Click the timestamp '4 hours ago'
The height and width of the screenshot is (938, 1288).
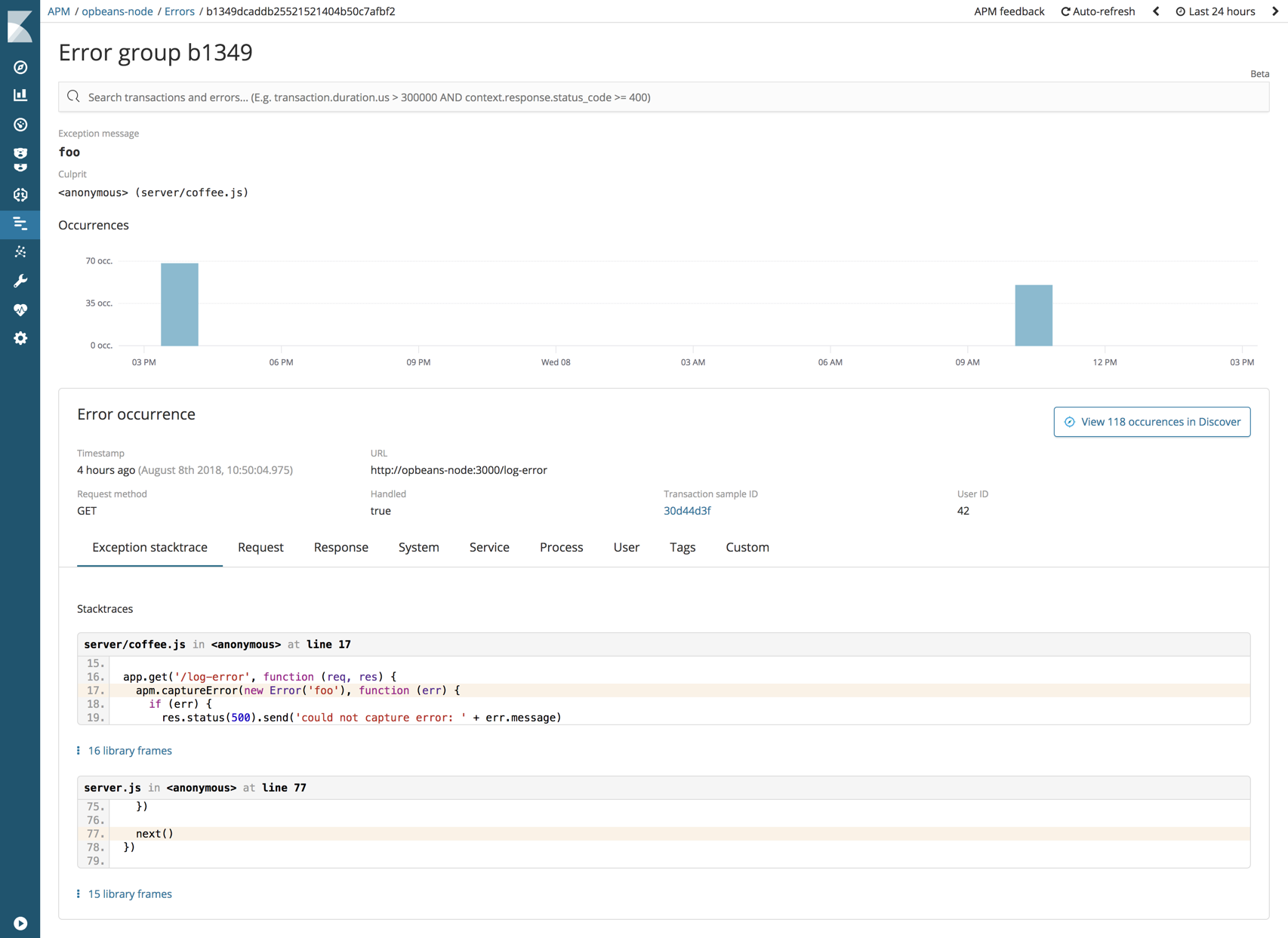point(106,470)
